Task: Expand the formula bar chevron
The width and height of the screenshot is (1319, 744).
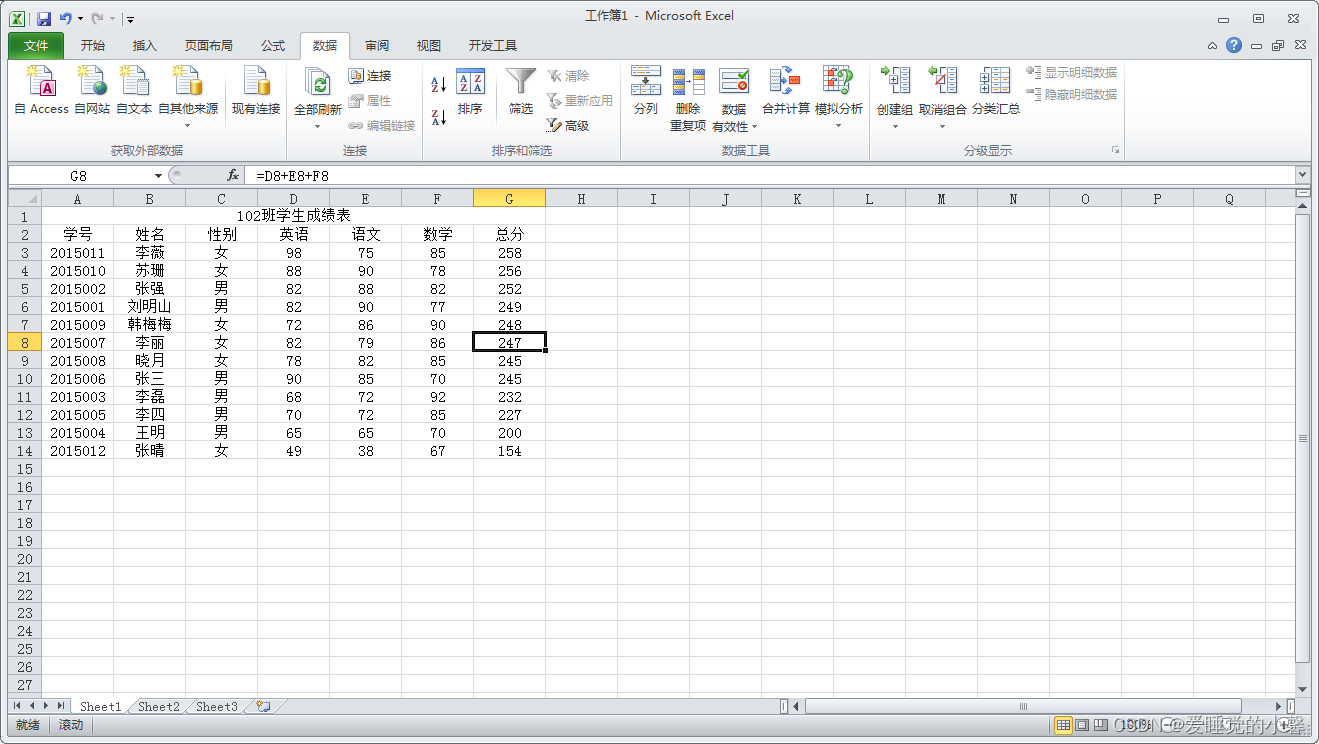Action: click(1302, 175)
